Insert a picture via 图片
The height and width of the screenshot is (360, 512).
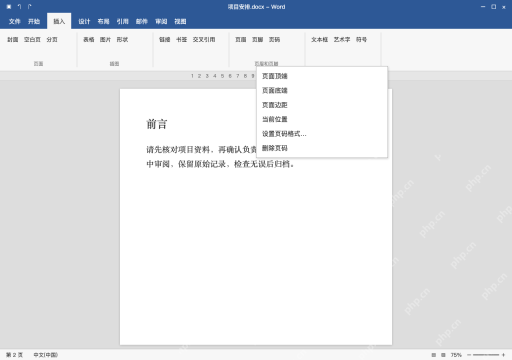point(105,40)
